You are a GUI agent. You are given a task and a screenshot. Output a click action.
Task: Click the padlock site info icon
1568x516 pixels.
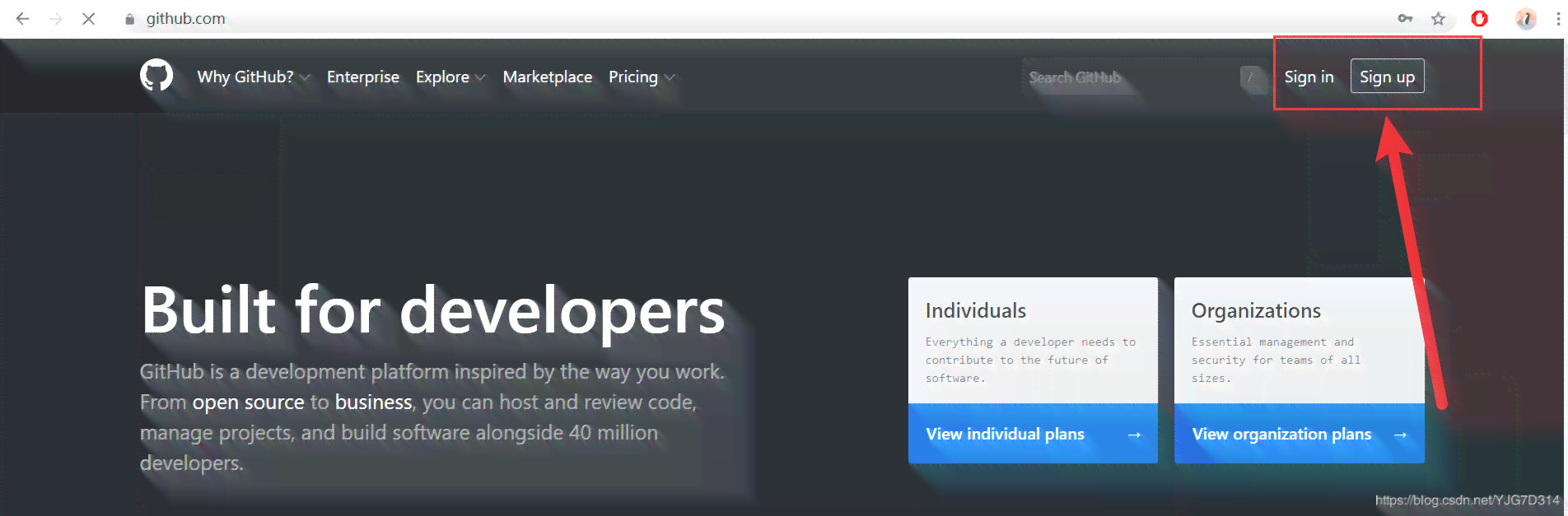pyautogui.click(x=129, y=19)
